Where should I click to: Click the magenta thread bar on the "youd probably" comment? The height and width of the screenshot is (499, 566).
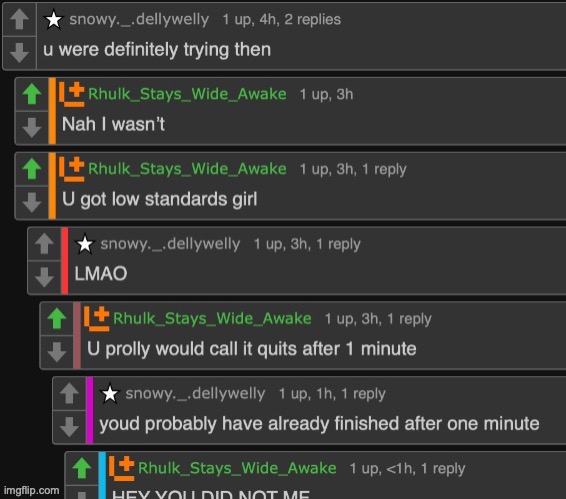point(90,410)
